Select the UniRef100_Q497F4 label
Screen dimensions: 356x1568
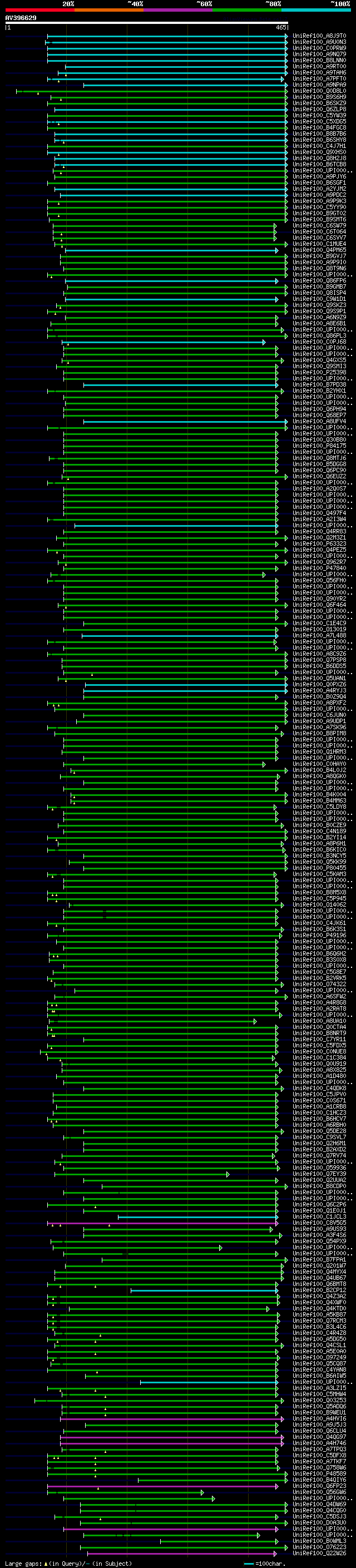(x=319, y=513)
